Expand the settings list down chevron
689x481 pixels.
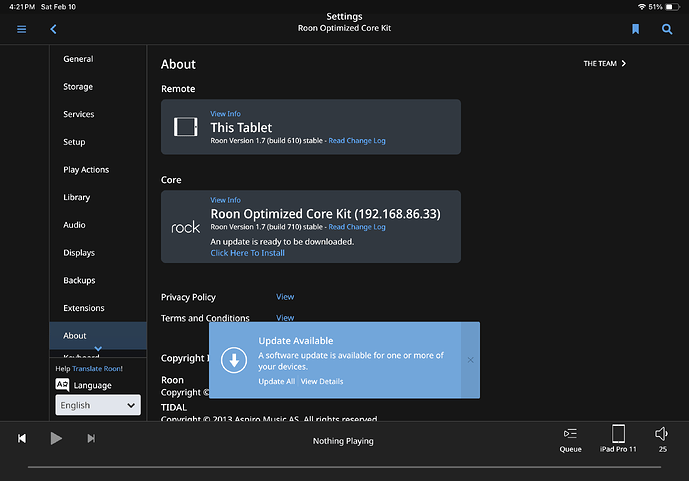coord(98,348)
